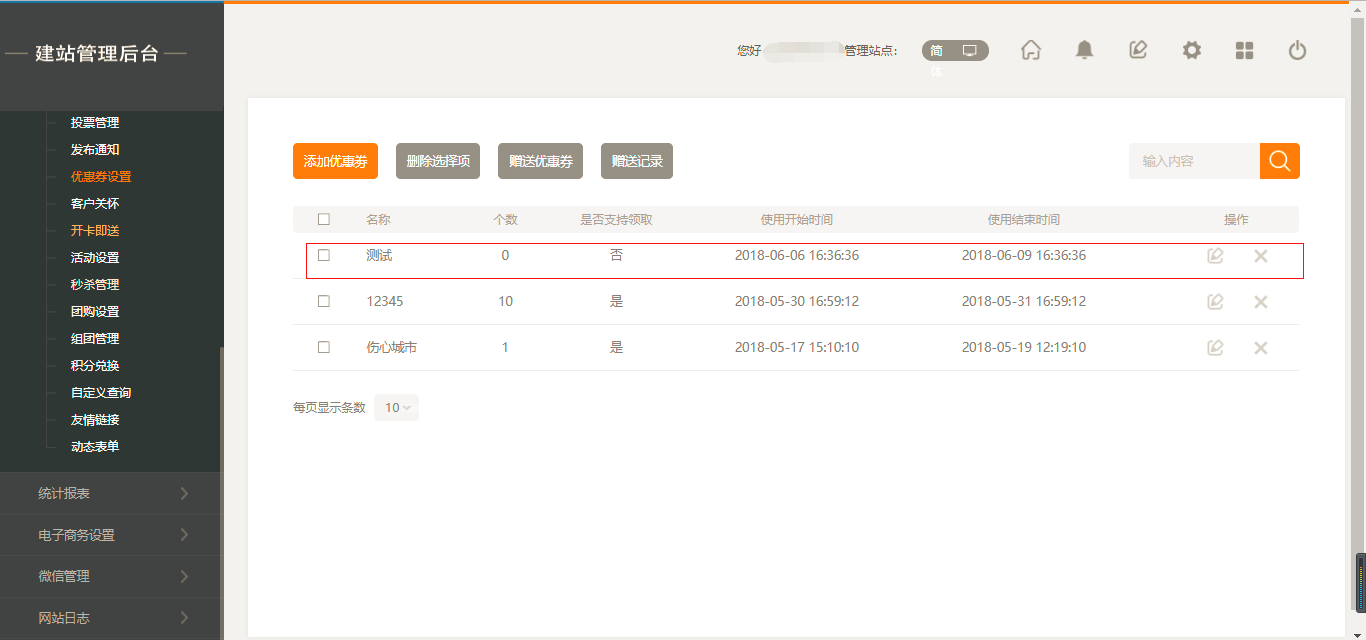This screenshot has width=1366, height=640.
Task: Go to 积分兑换 menu item
Action: click(x=95, y=366)
